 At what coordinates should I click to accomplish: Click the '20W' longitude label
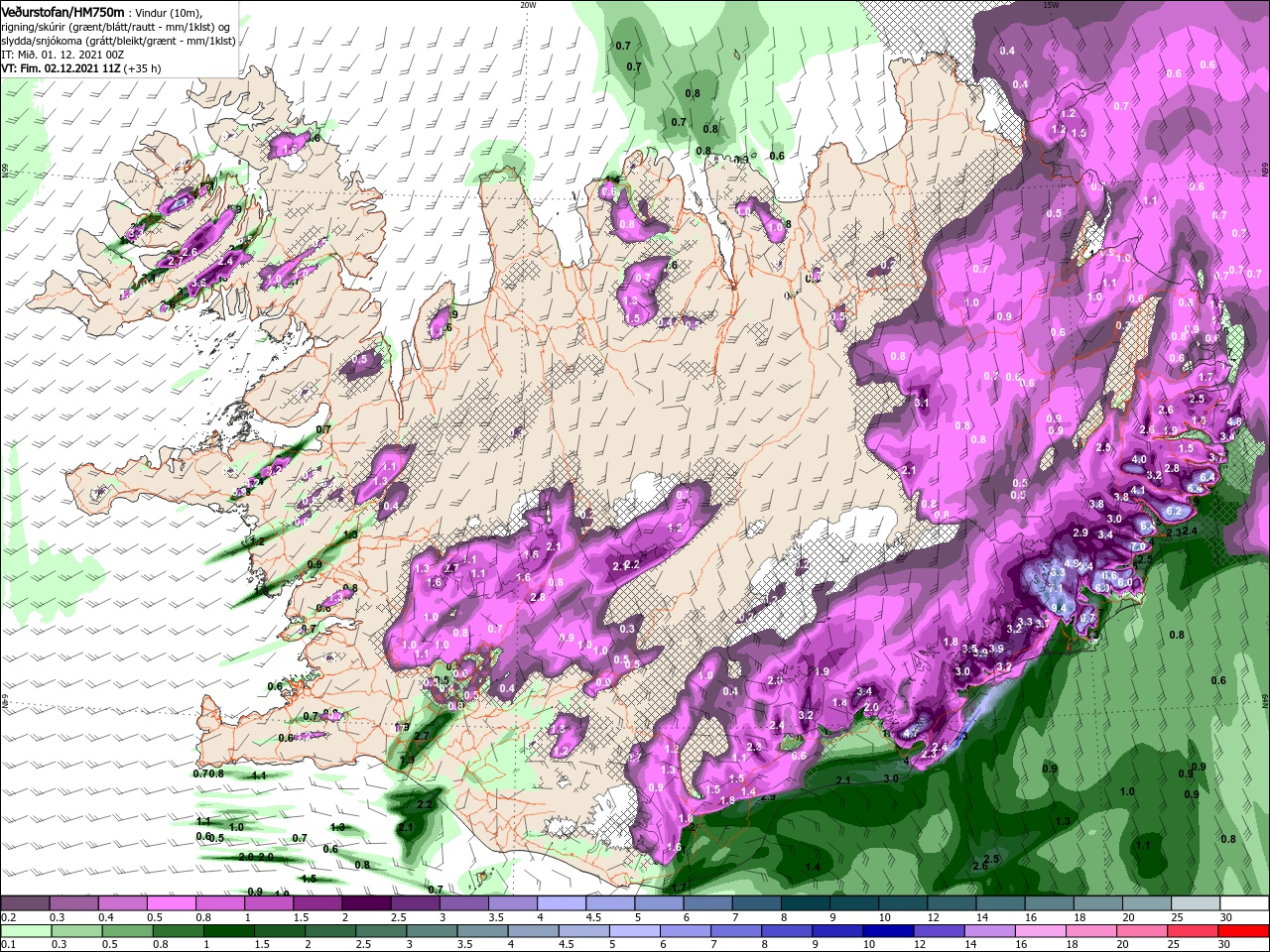[x=528, y=5]
